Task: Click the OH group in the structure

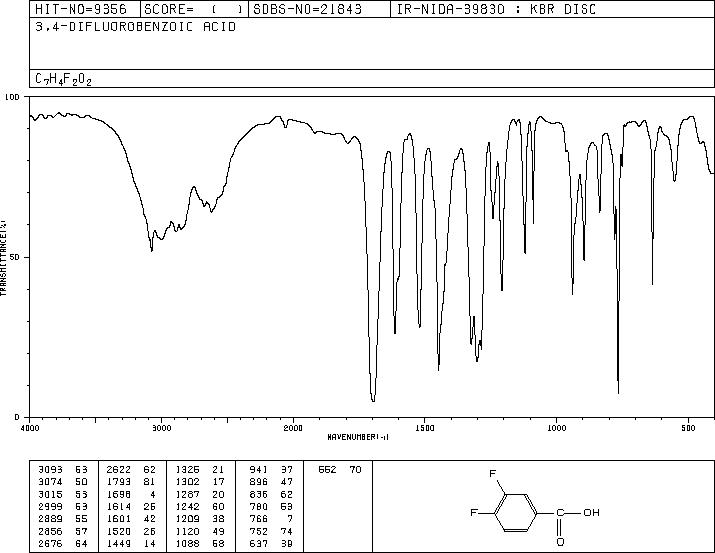Action: (x=591, y=512)
